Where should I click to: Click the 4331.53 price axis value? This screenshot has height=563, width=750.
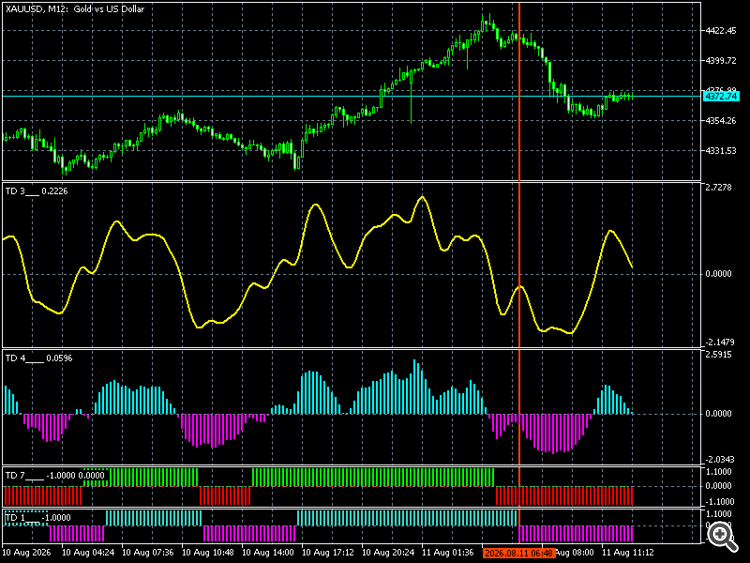pos(721,151)
